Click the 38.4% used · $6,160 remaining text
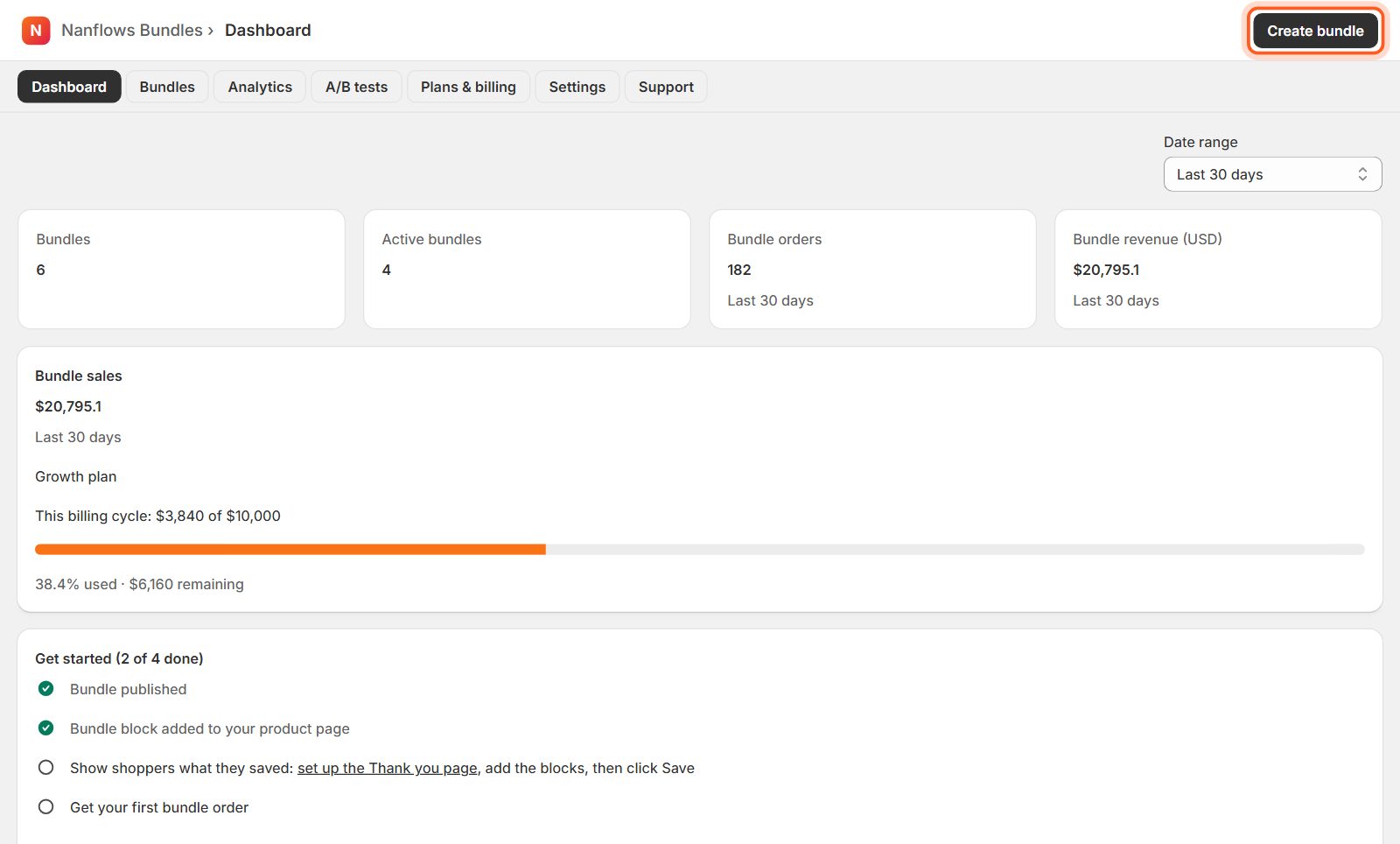 (x=139, y=584)
